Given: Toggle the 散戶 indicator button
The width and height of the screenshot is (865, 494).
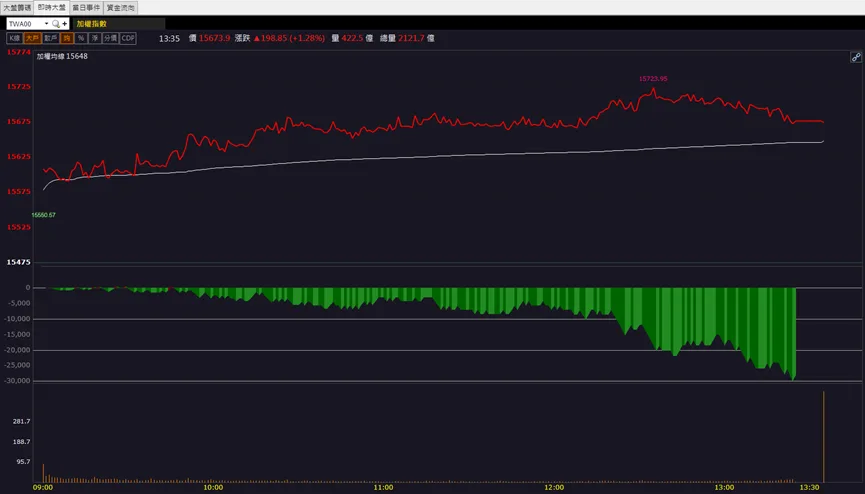Looking at the screenshot, I should pyautogui.click(x=50, y=38).
